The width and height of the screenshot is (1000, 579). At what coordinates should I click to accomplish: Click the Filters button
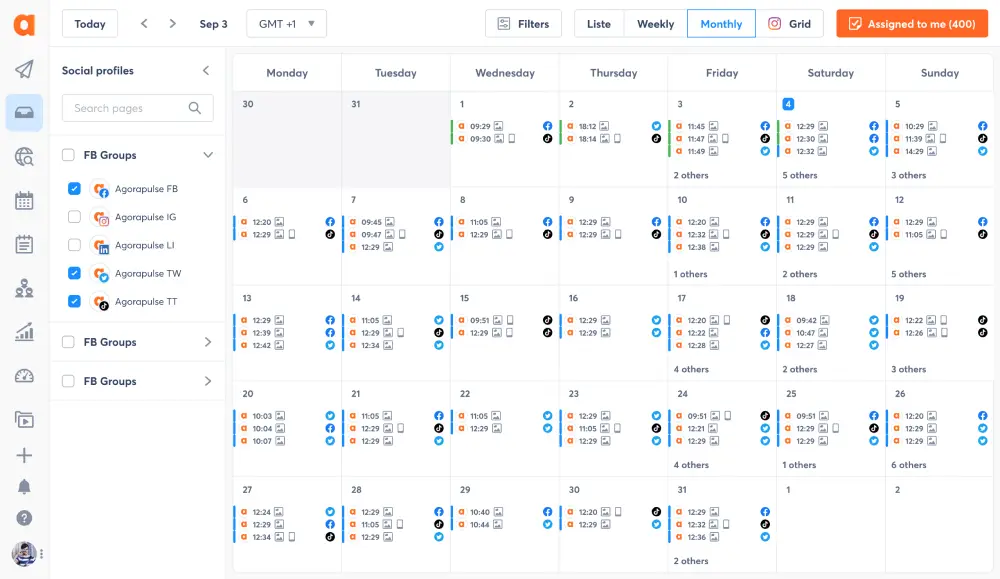click(523, 24)
